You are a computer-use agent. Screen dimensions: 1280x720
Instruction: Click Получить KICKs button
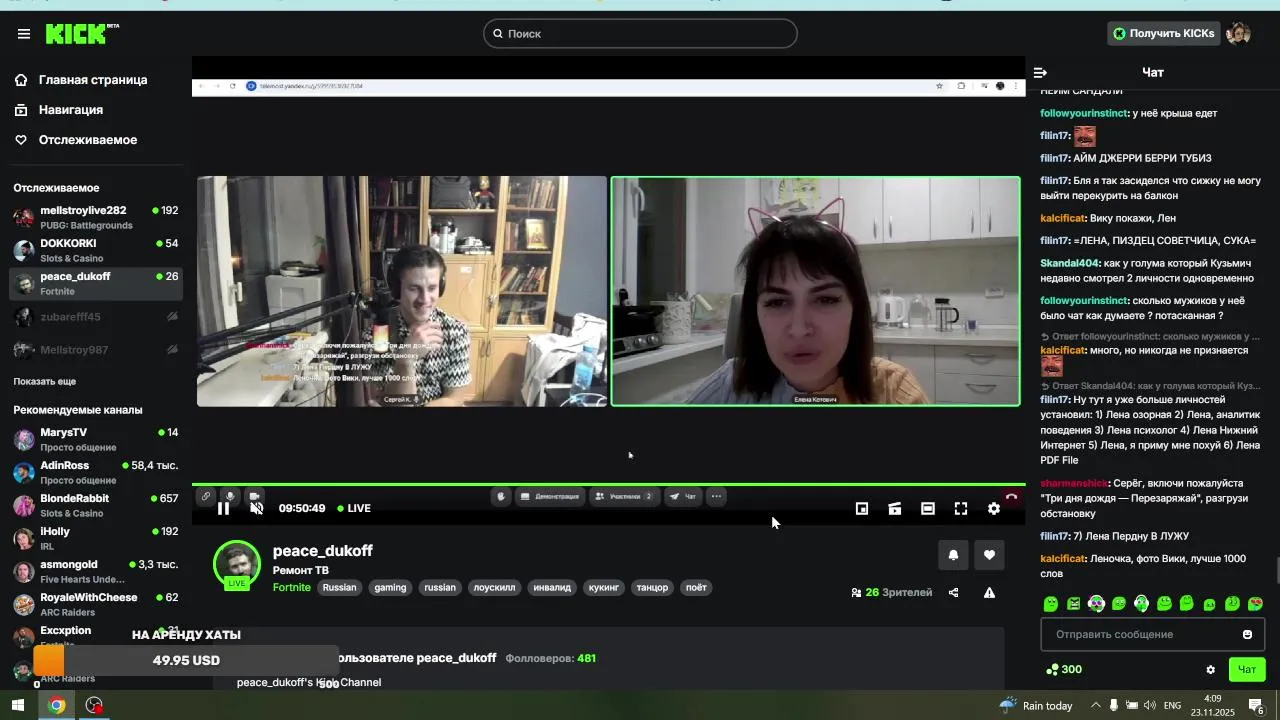(x=1163, y=34)
